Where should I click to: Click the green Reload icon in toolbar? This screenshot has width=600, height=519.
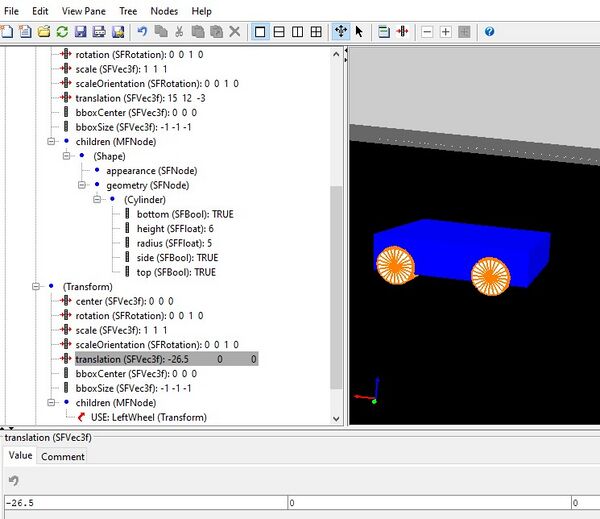[x=63, y=32]
